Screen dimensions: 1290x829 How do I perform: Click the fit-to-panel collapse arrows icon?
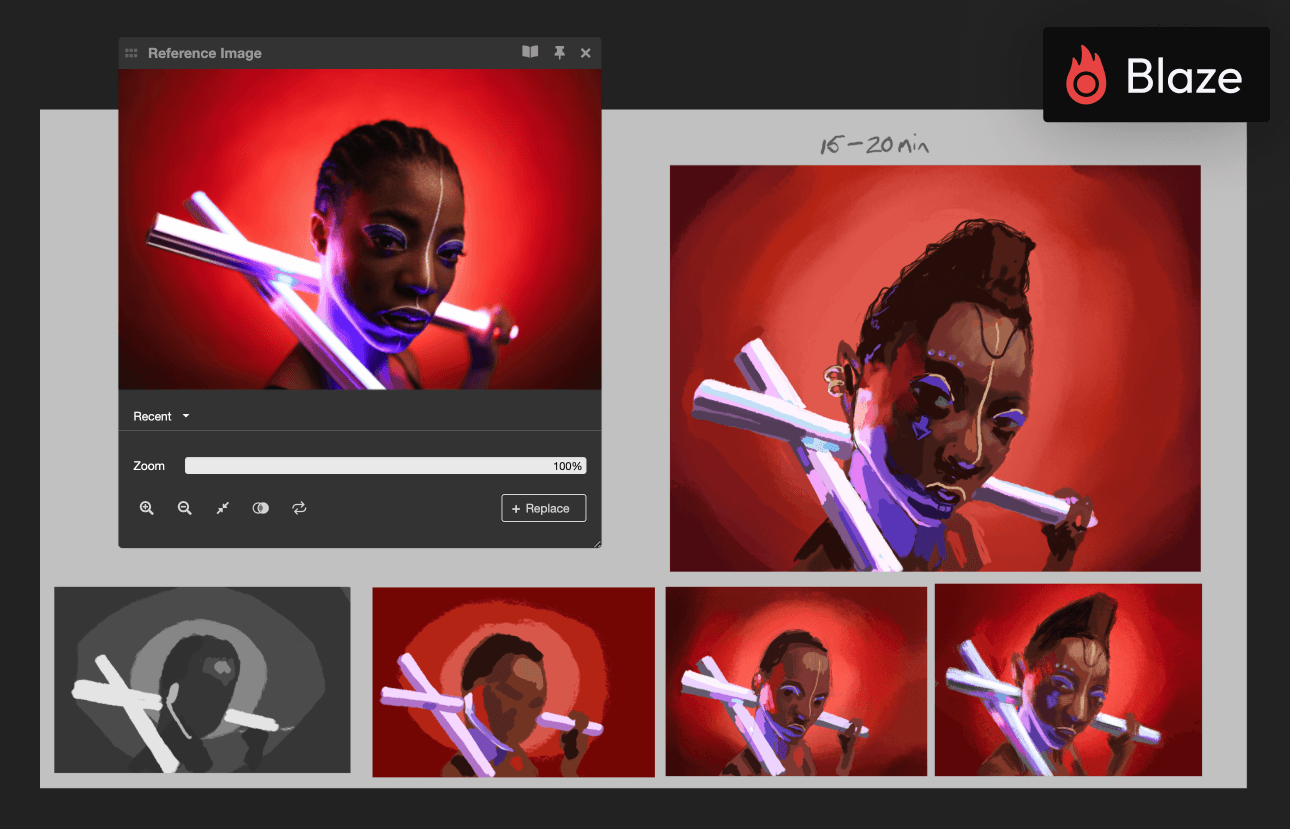(x=223, y=508)
